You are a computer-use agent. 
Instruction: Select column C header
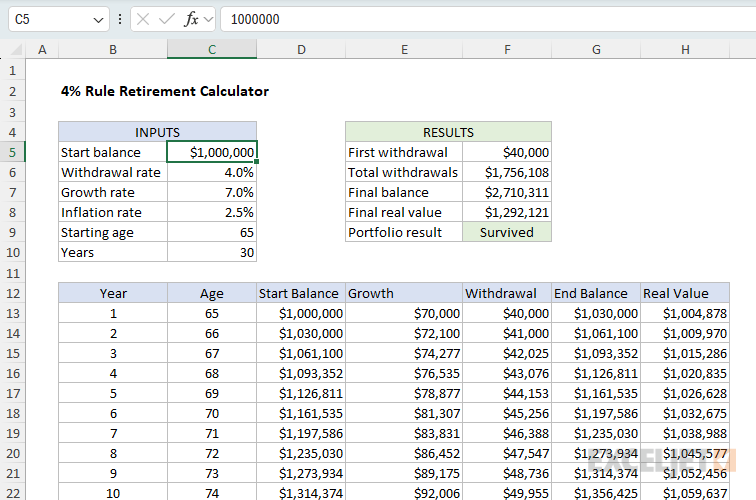click(212, 50)
